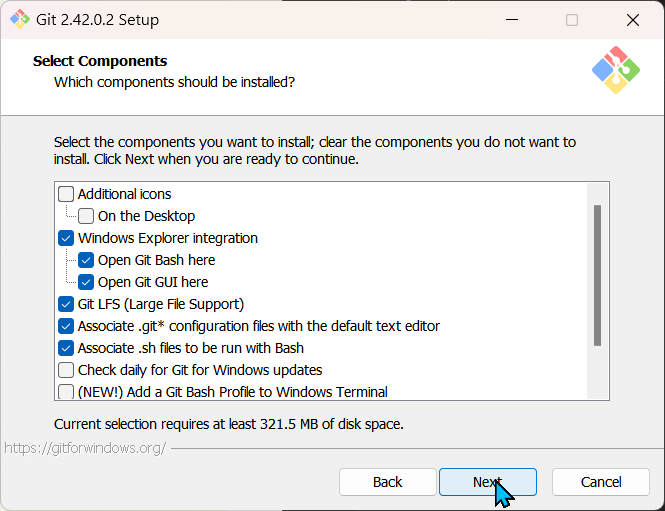Click the components list scrollbar thumb
The height and width of the screenshot is (511, 665).
pos(597,276)
